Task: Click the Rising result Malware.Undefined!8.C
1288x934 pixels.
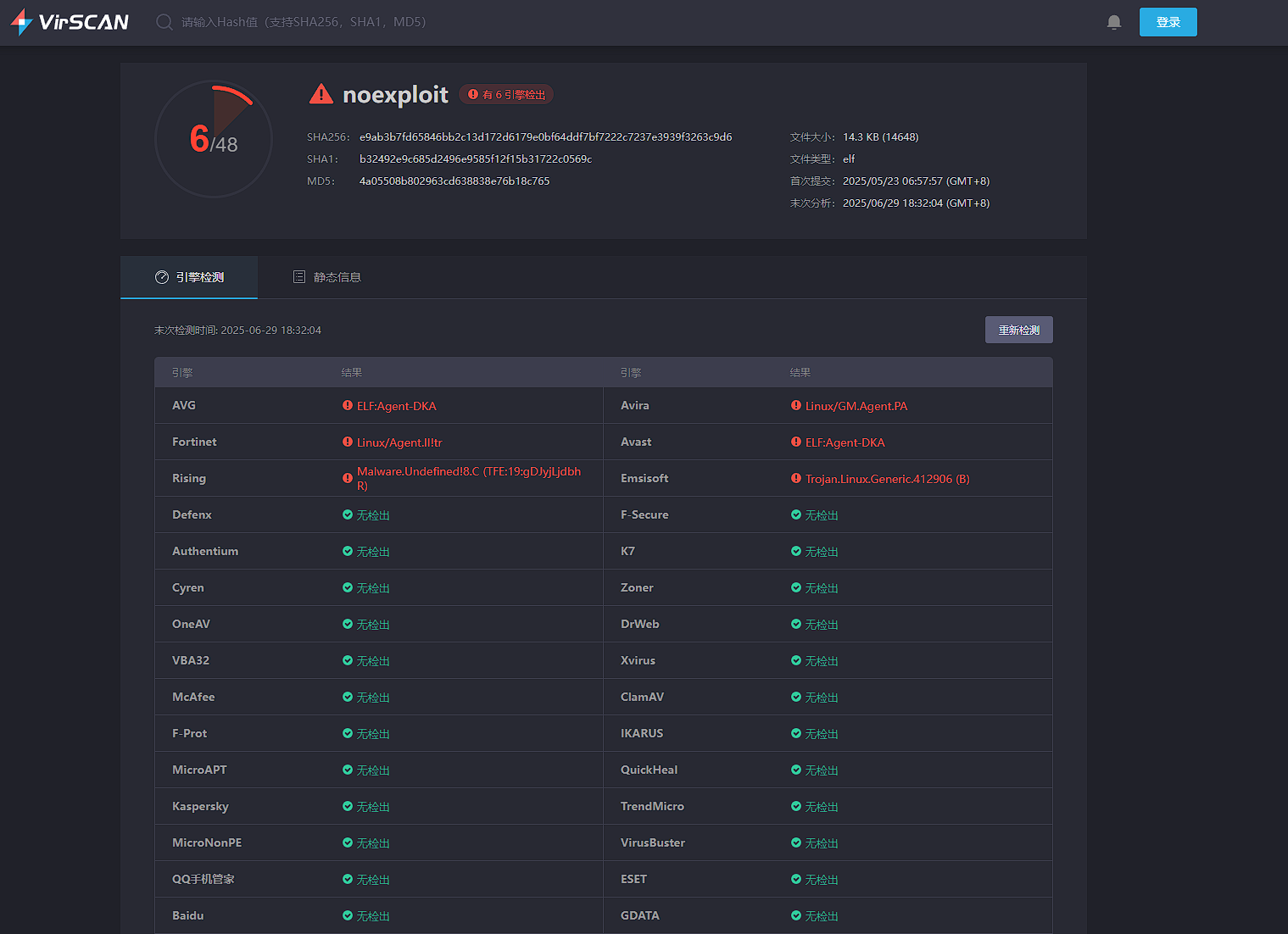Action: tap(469, 479)
